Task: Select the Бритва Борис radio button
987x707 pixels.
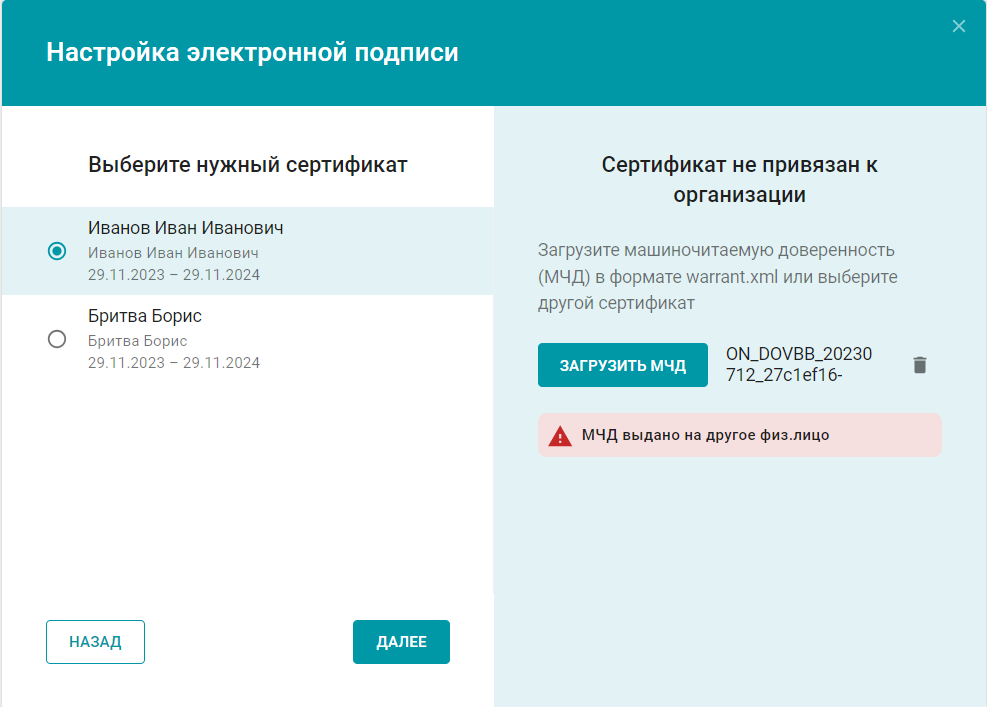Action: pyautogui.click(x=57, y=339)
